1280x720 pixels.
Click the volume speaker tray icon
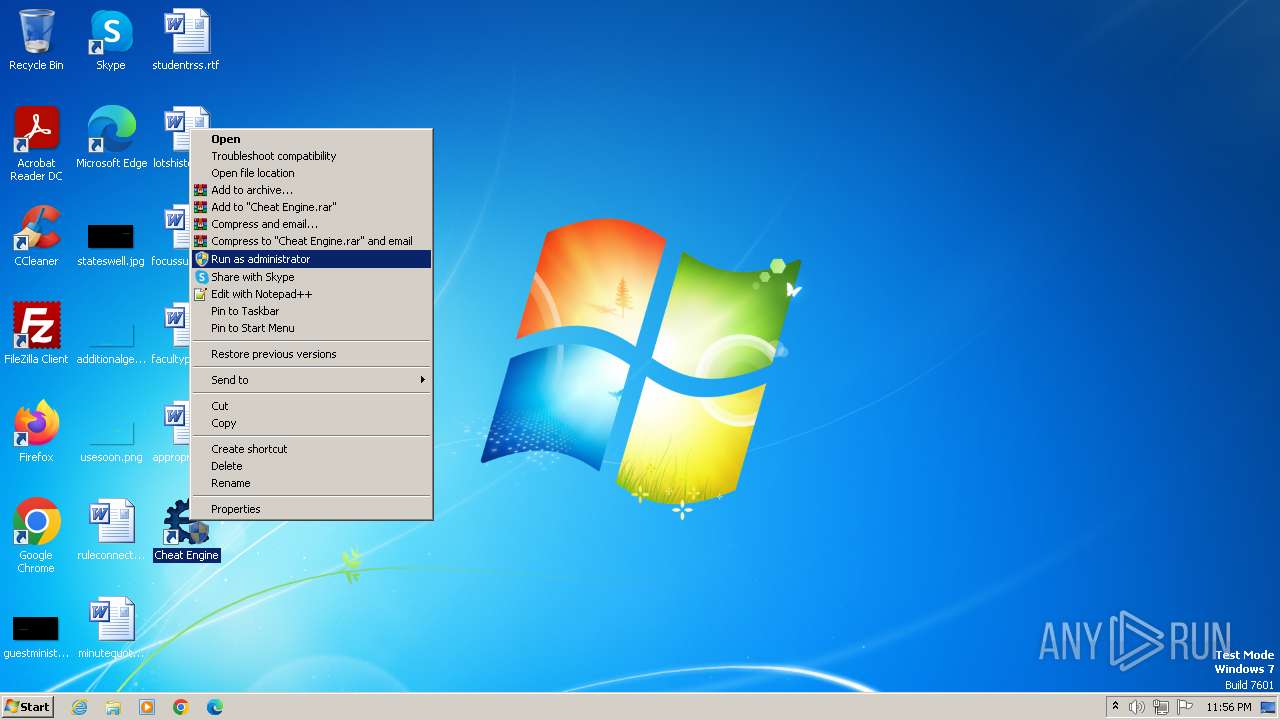1137,707
